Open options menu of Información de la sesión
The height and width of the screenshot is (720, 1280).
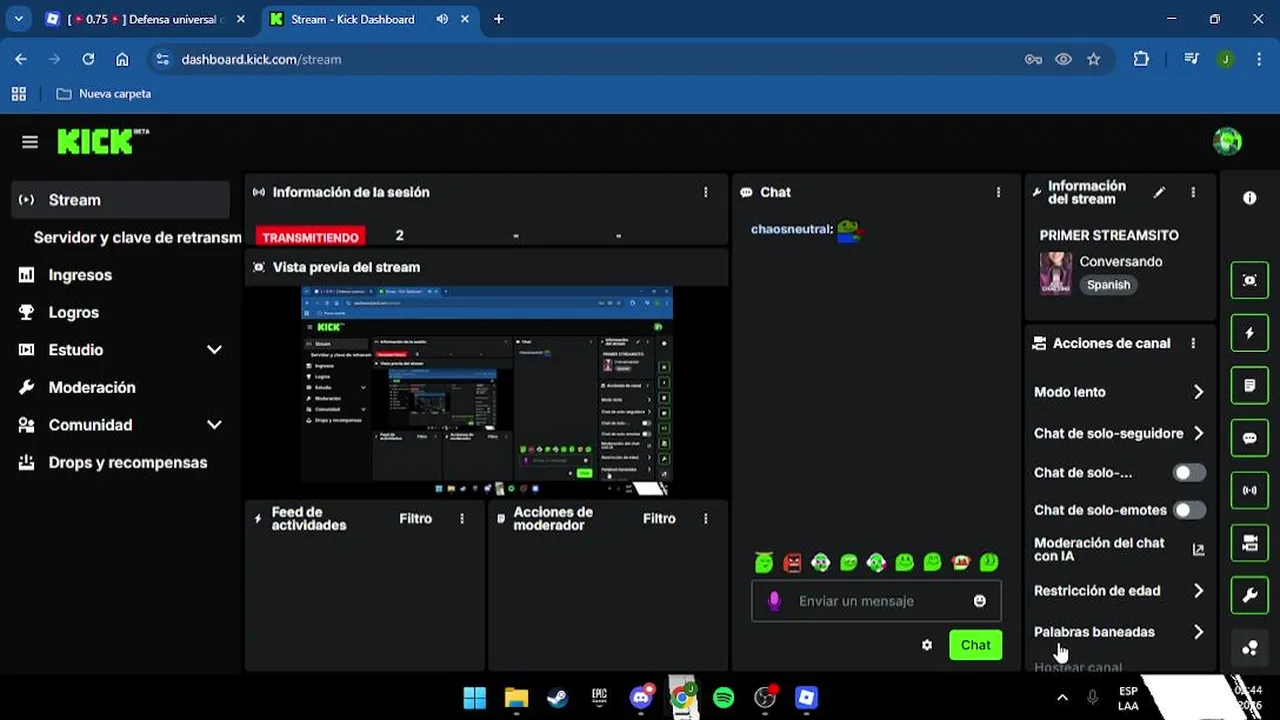tap(706, 192)
